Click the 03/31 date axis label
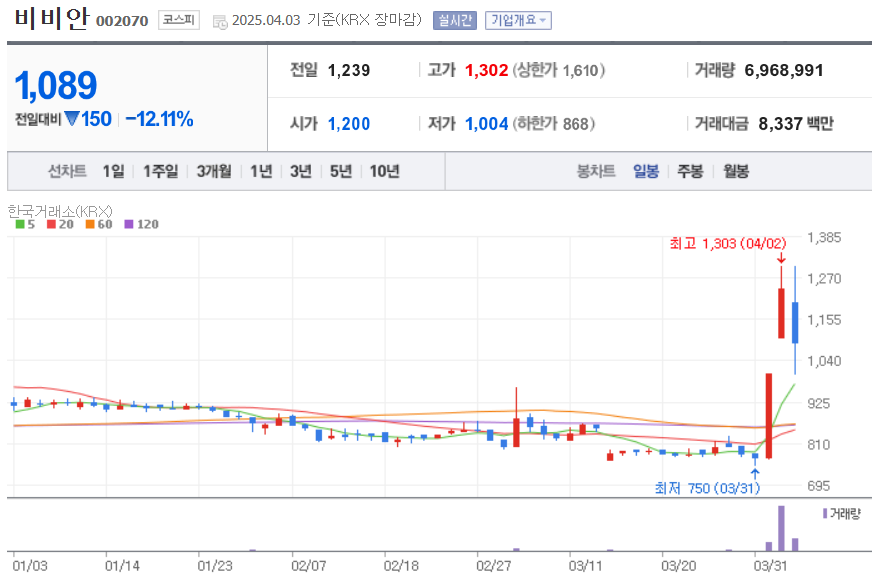872x582 pixels. point(770,566)
